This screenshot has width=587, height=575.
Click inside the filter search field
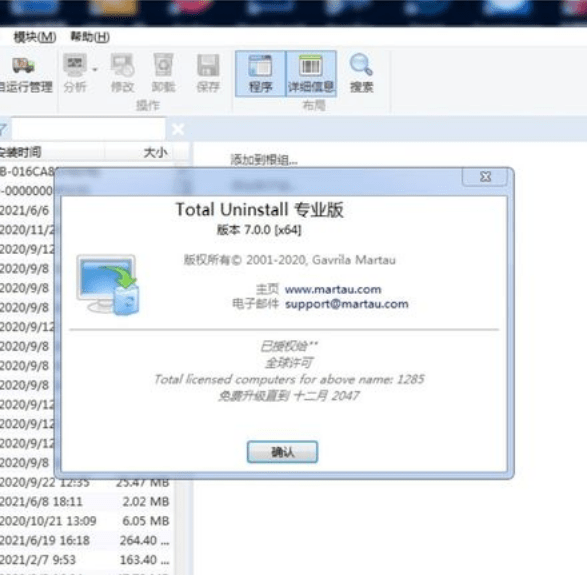coord(88,129)
